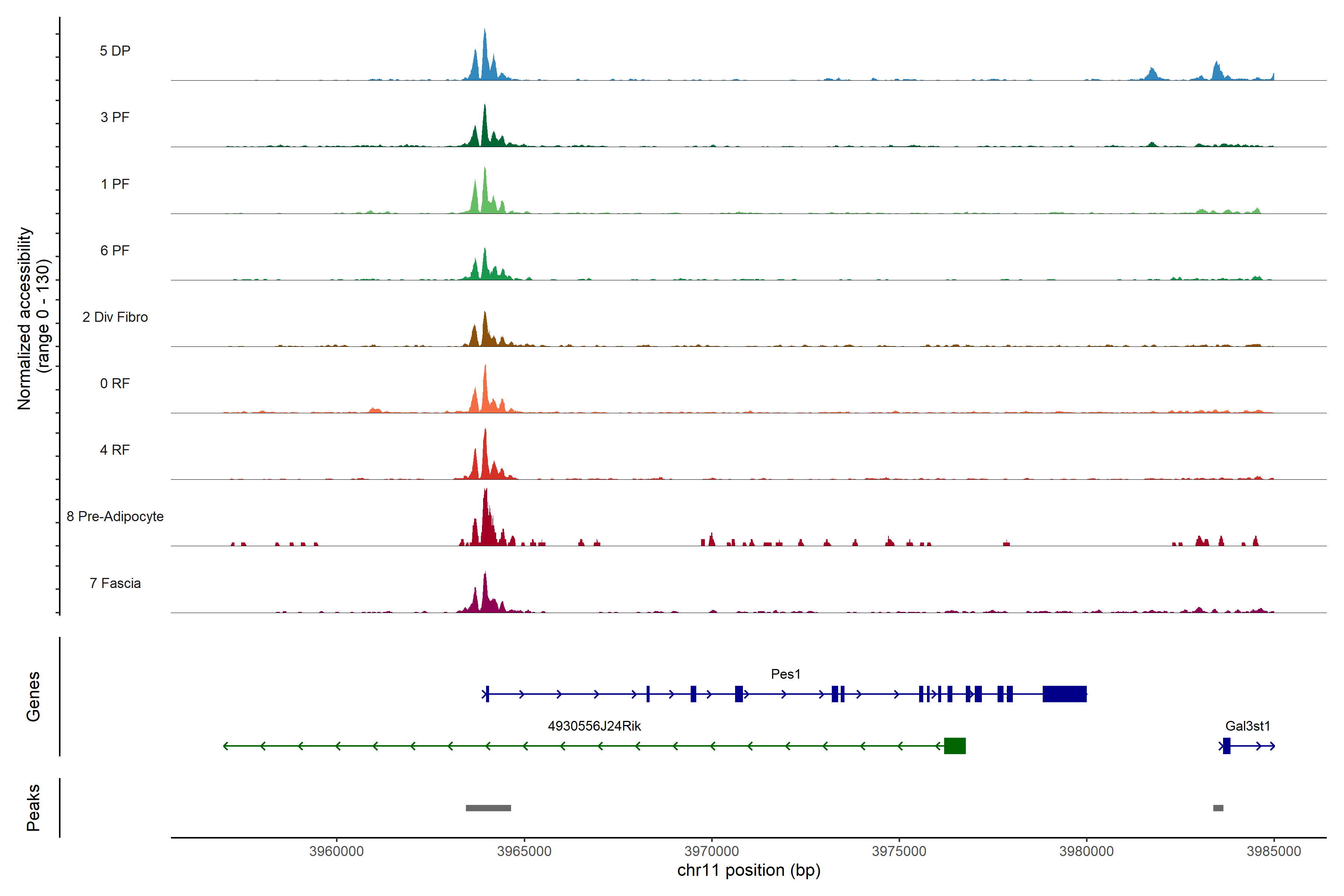Click the chr11 position axis title
This screenshot has width=1344, height=896.
click(x=749, y=870)
